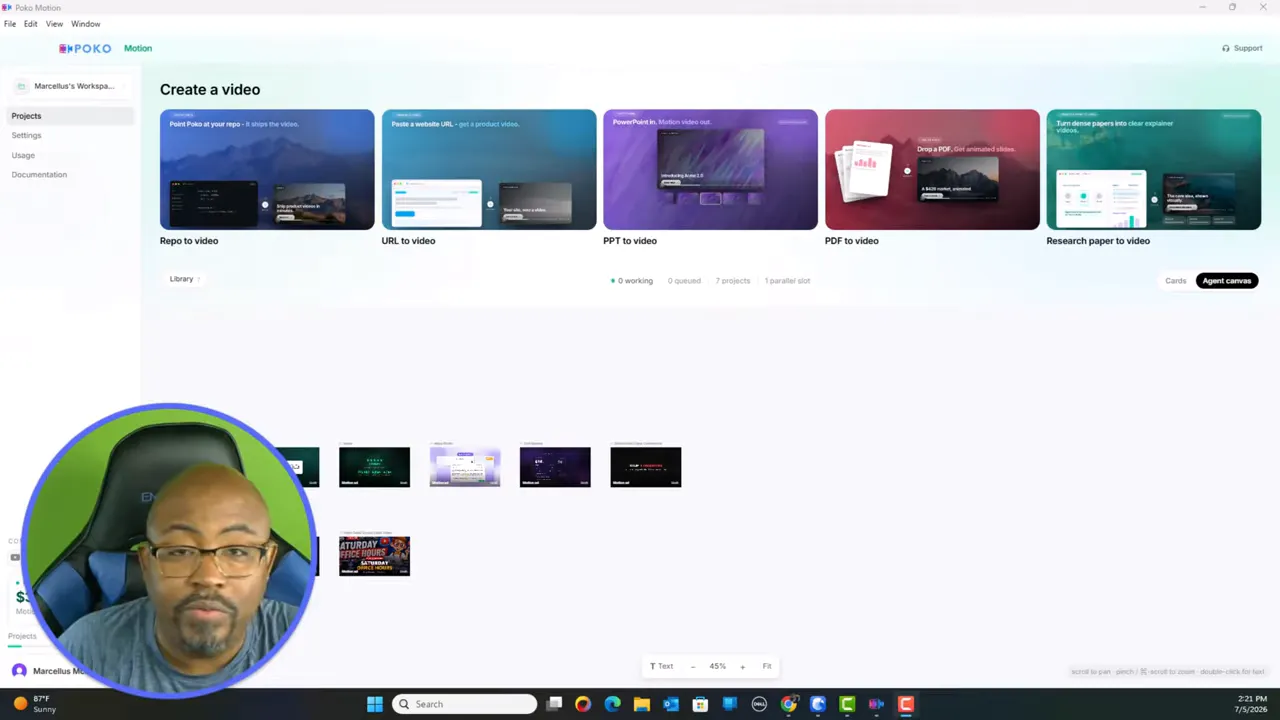Open Outlook from the taskbar
The image size is (1280, 720).
(x=671, y=704)
